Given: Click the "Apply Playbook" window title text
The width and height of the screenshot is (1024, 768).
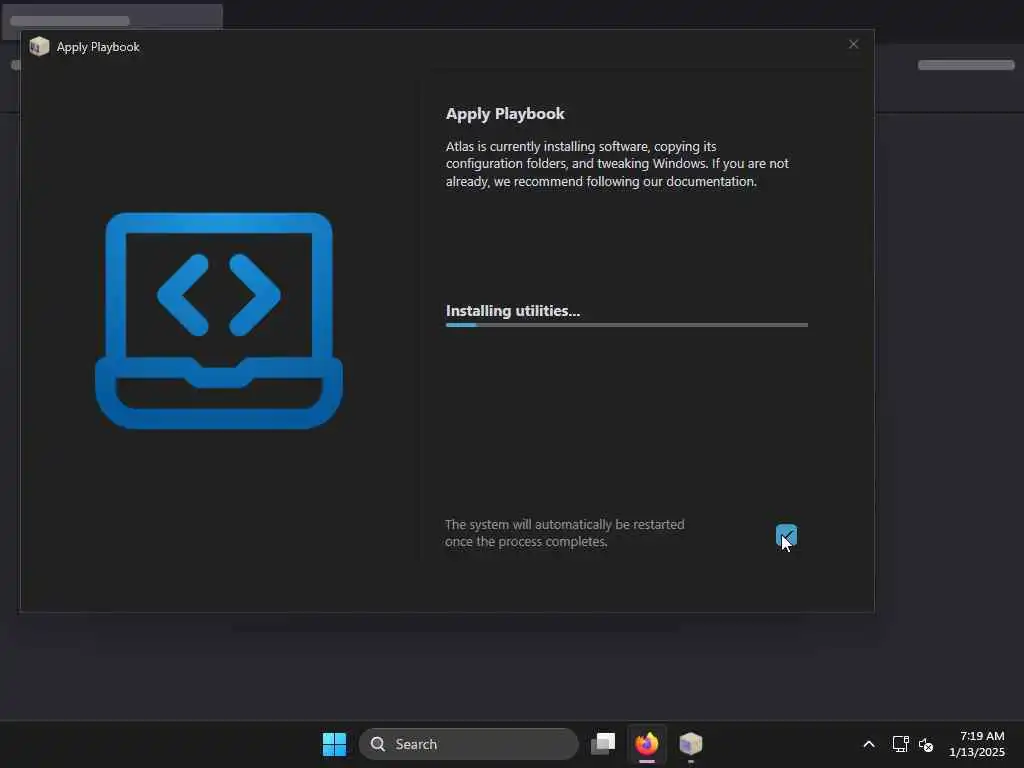Looking at the screenshot, I should point(98,47).
